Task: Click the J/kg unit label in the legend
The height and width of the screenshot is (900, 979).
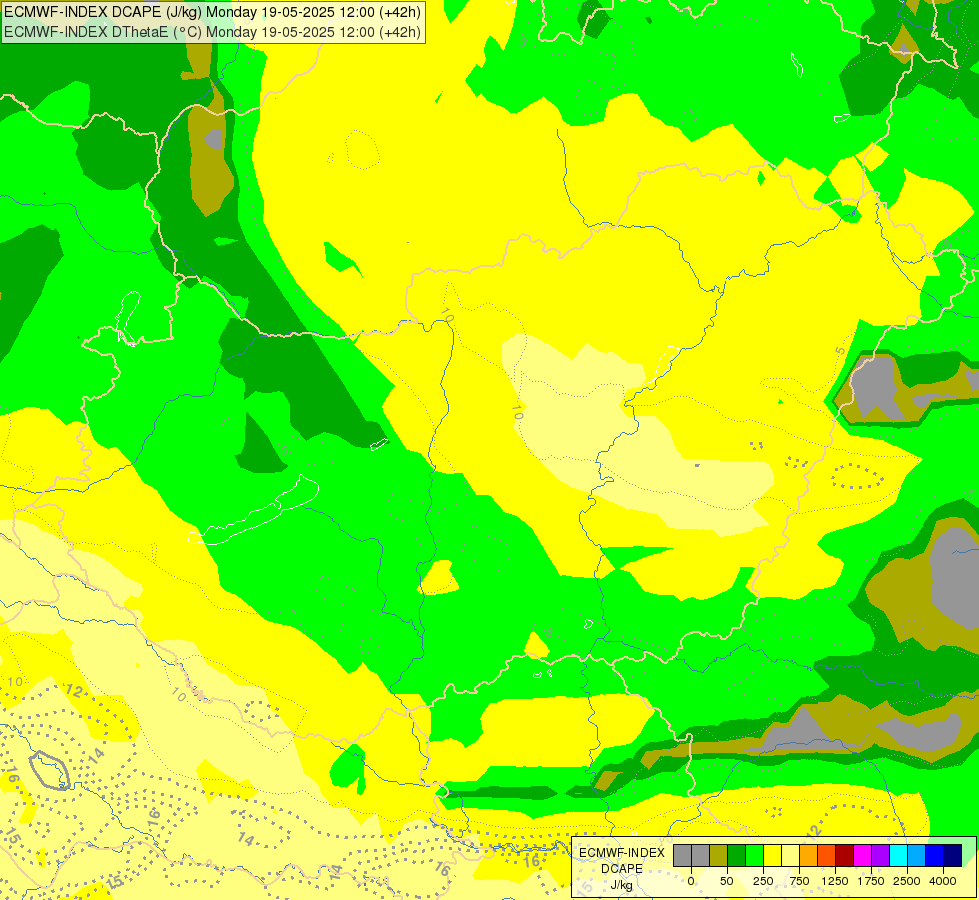Action: 622,886
